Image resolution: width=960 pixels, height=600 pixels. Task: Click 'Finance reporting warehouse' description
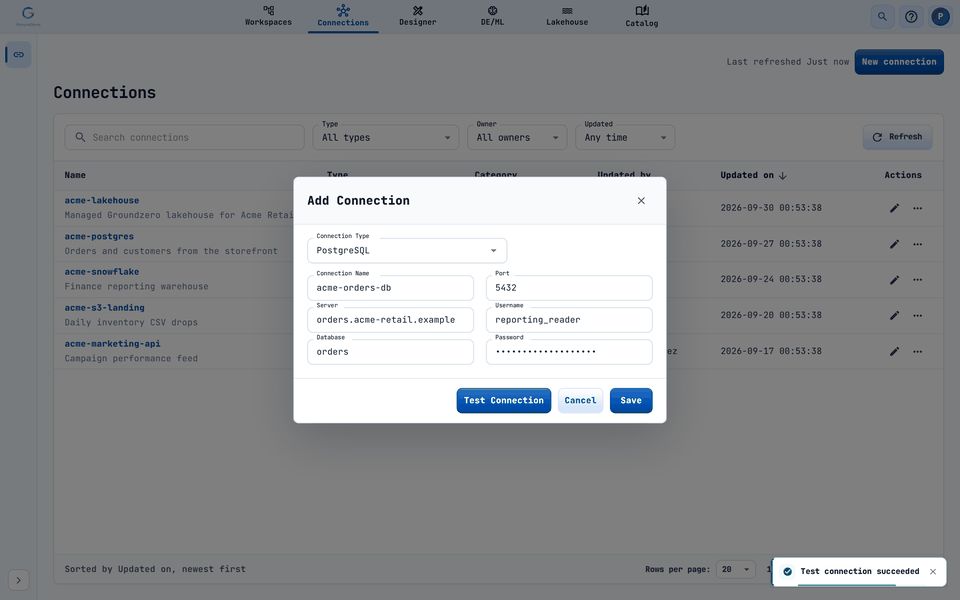137,286
